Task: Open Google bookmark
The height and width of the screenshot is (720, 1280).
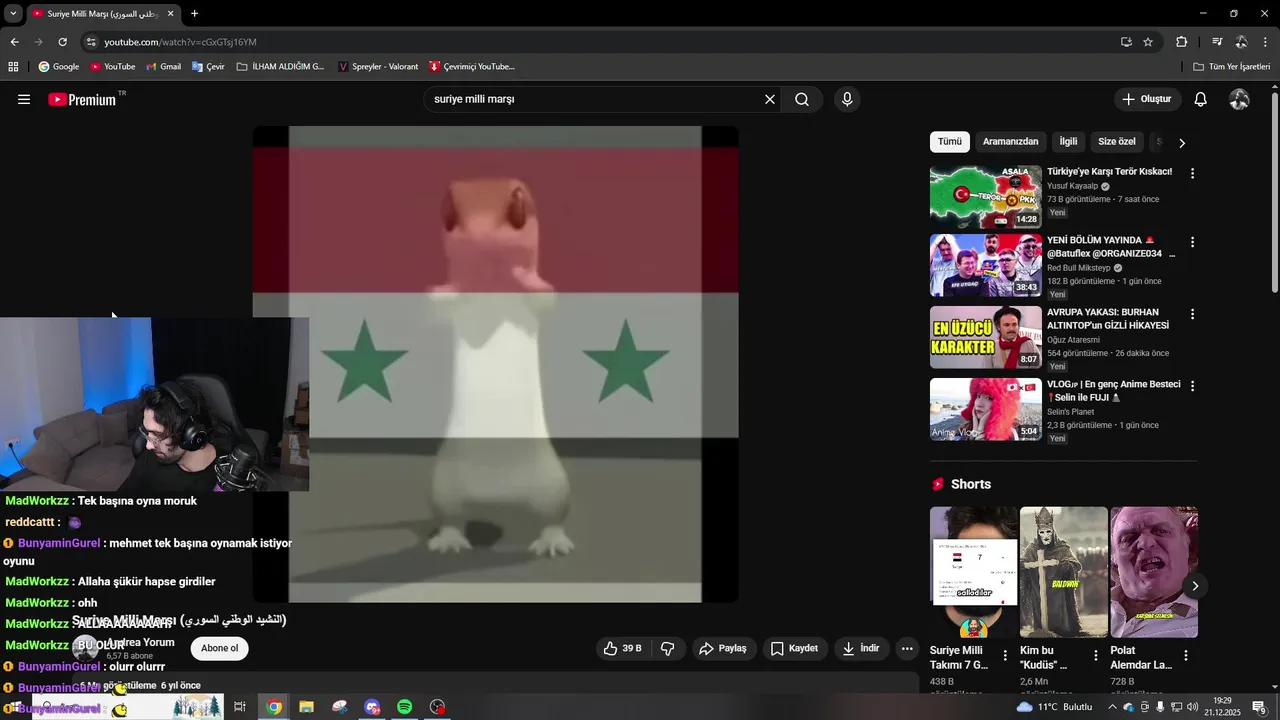Action: point(58,66)
